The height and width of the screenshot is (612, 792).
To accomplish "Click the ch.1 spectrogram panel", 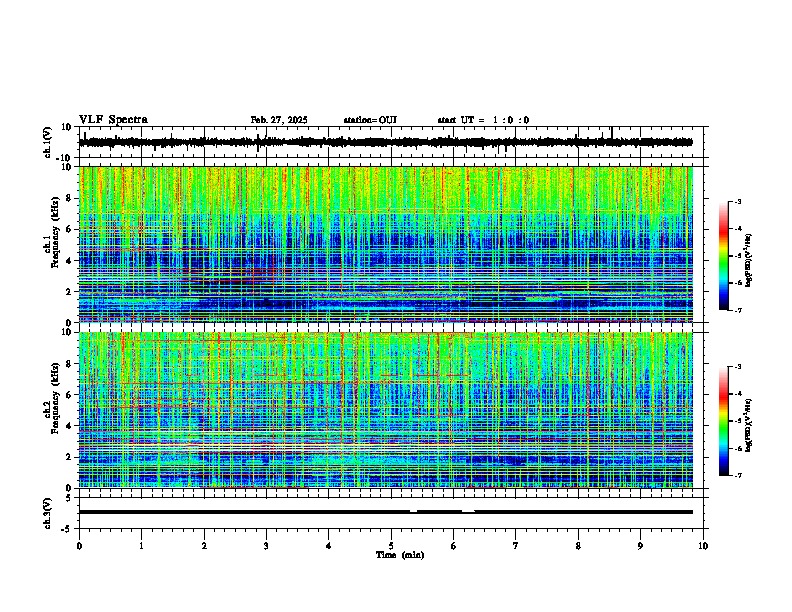I will pyautogui.click(x=386, y=244).
